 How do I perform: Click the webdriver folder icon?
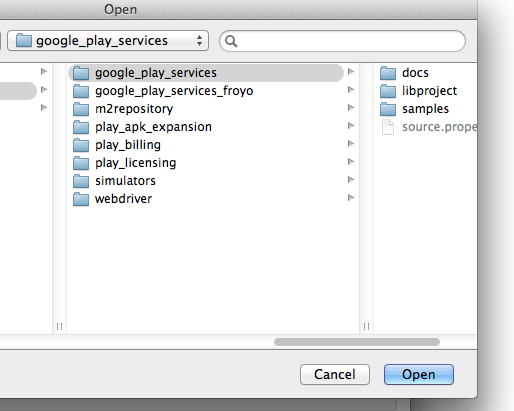[x=81, y=199]
